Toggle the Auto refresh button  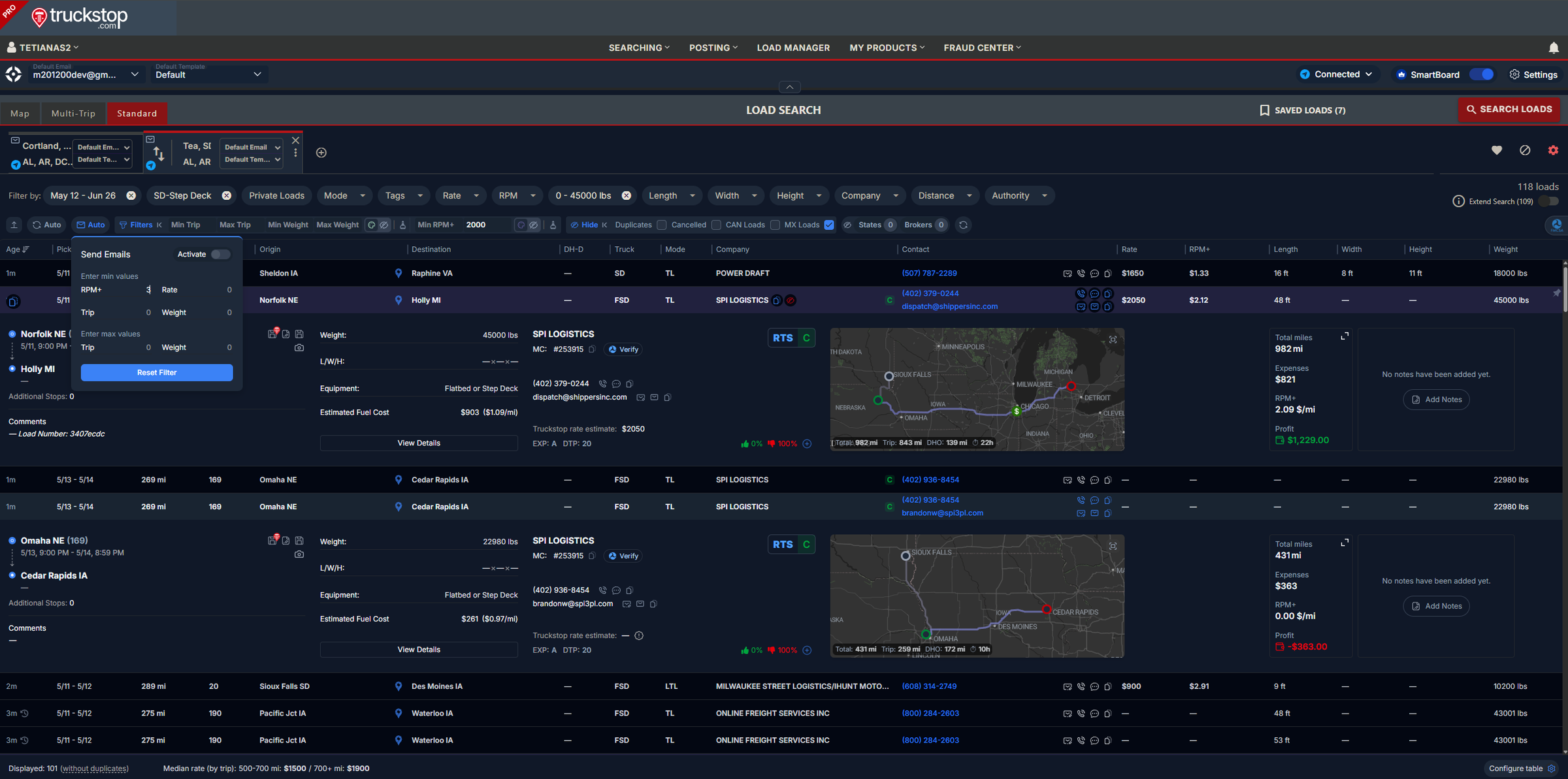[x=47, y=225]
